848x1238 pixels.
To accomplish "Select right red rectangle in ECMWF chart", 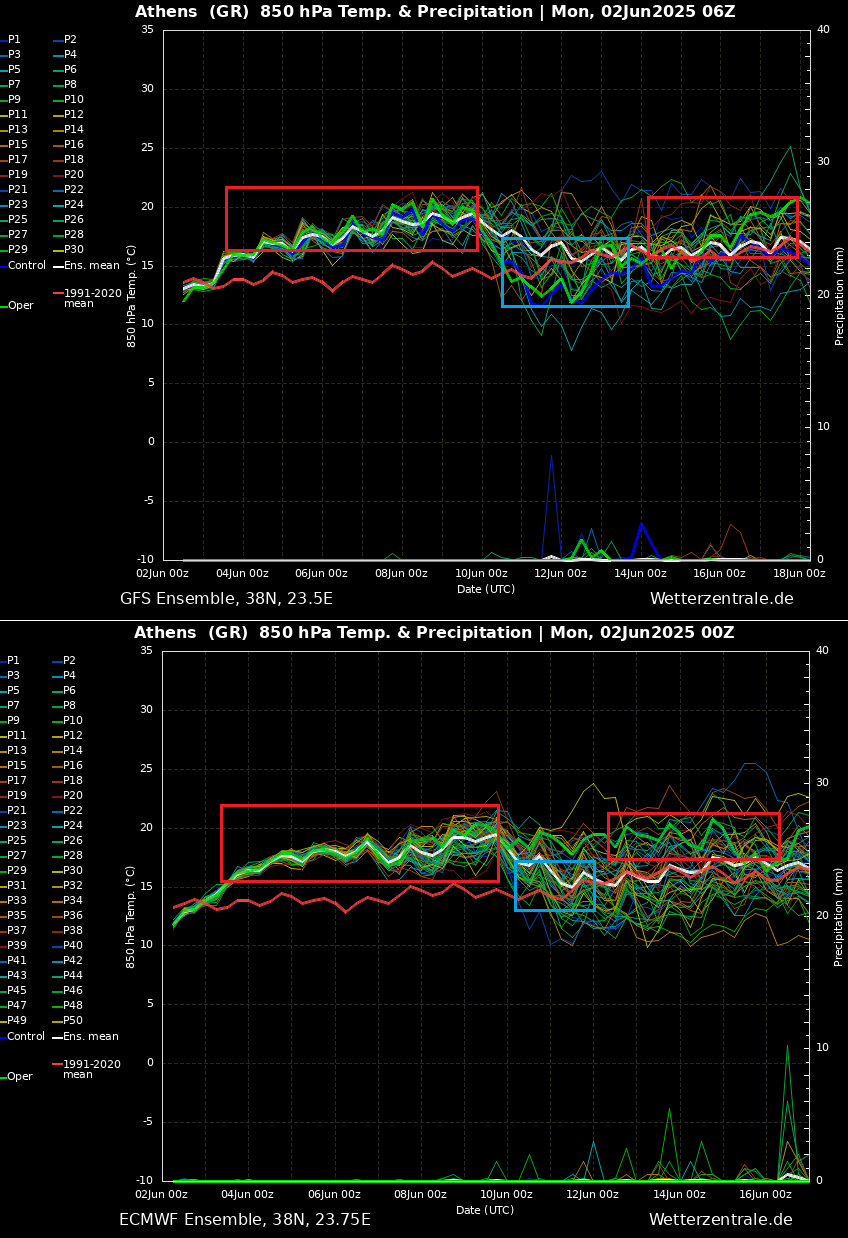I will 693,836.
